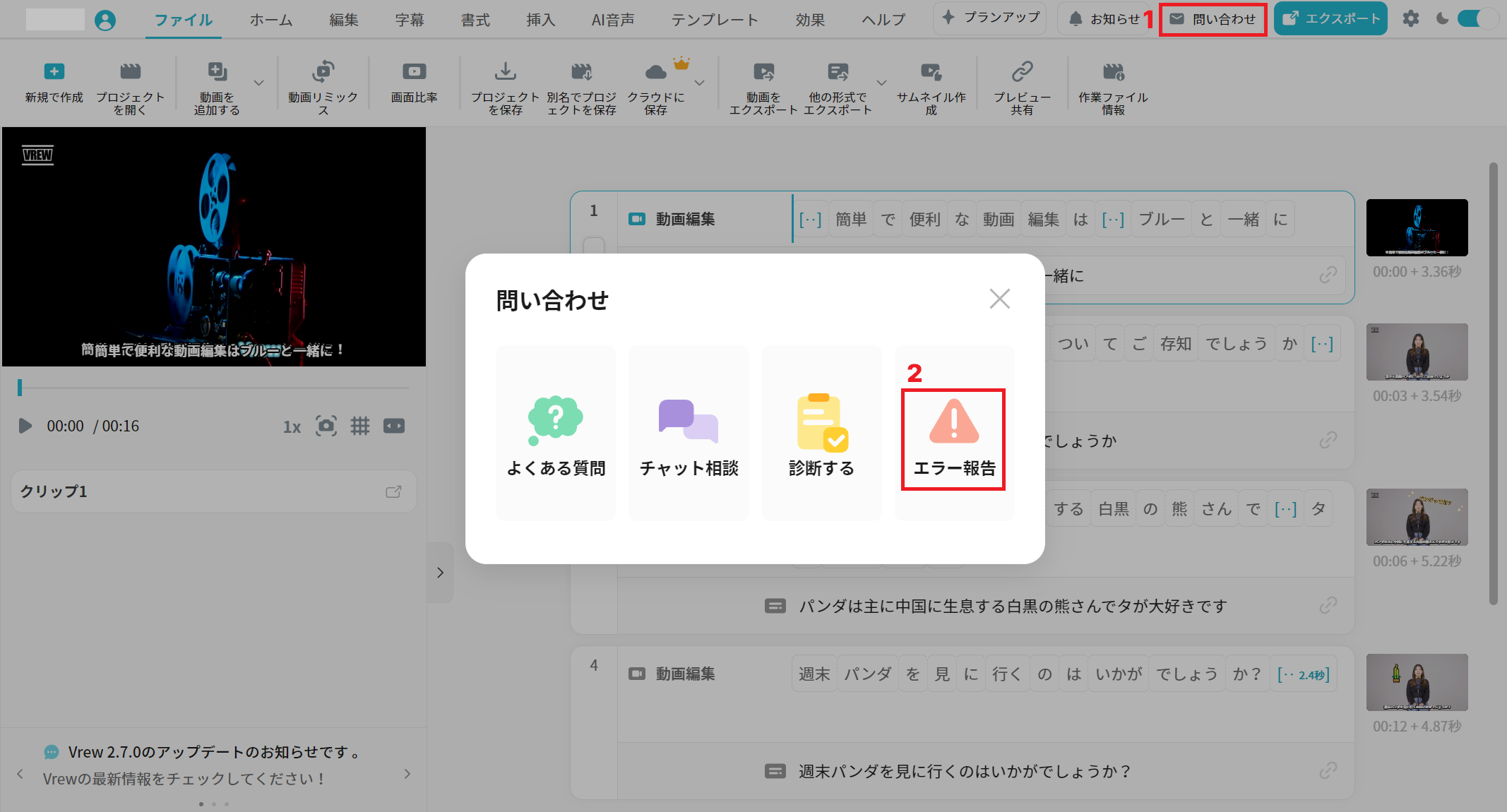
Task: Toggle the dark mode switch
Action: point(1477,19)
